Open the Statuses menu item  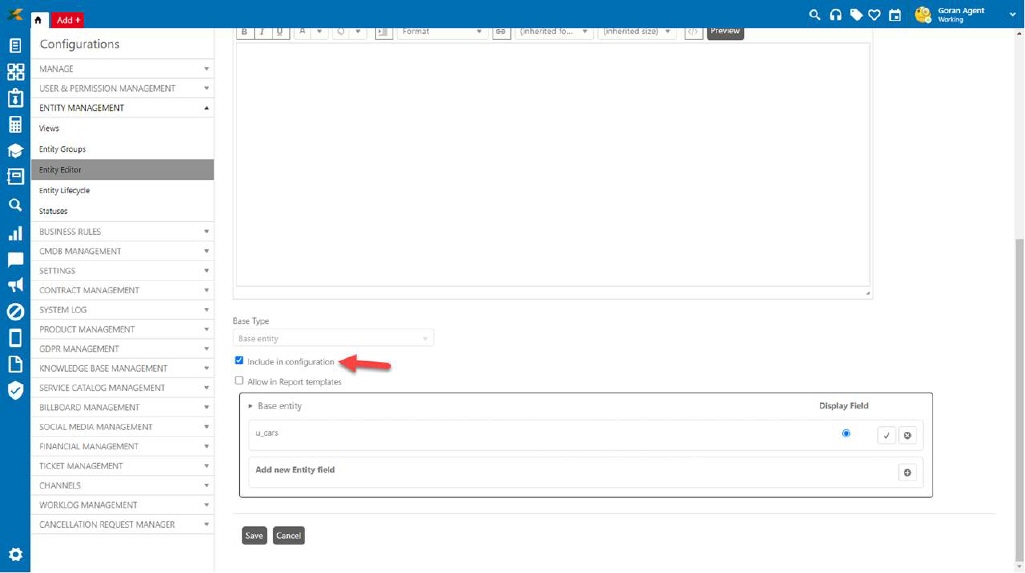(54, 211)
